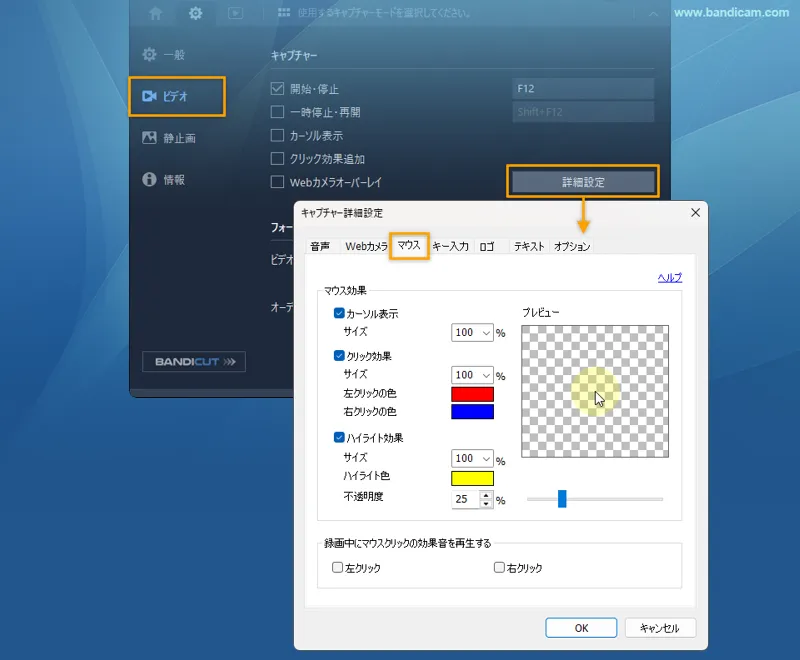This screenshot has height=660, width=800.
Task: Switch to Webカメラ tab
Action: (x=366, y=246)
